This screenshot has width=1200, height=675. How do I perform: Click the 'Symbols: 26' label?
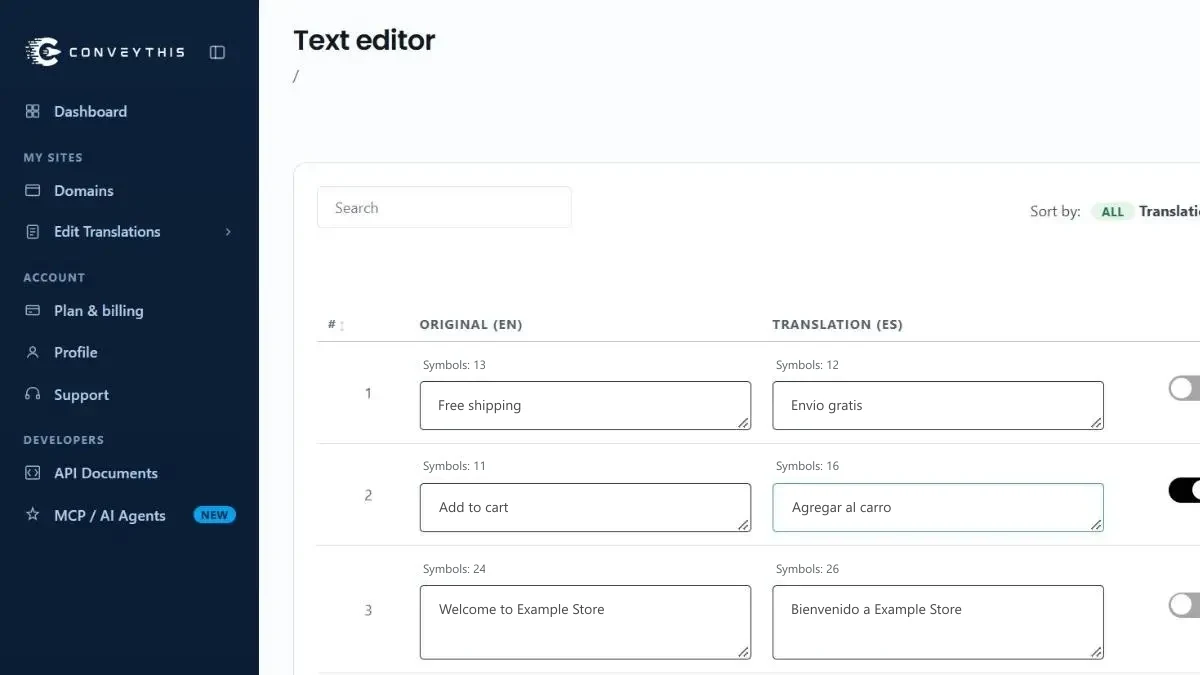pos(807,569)
